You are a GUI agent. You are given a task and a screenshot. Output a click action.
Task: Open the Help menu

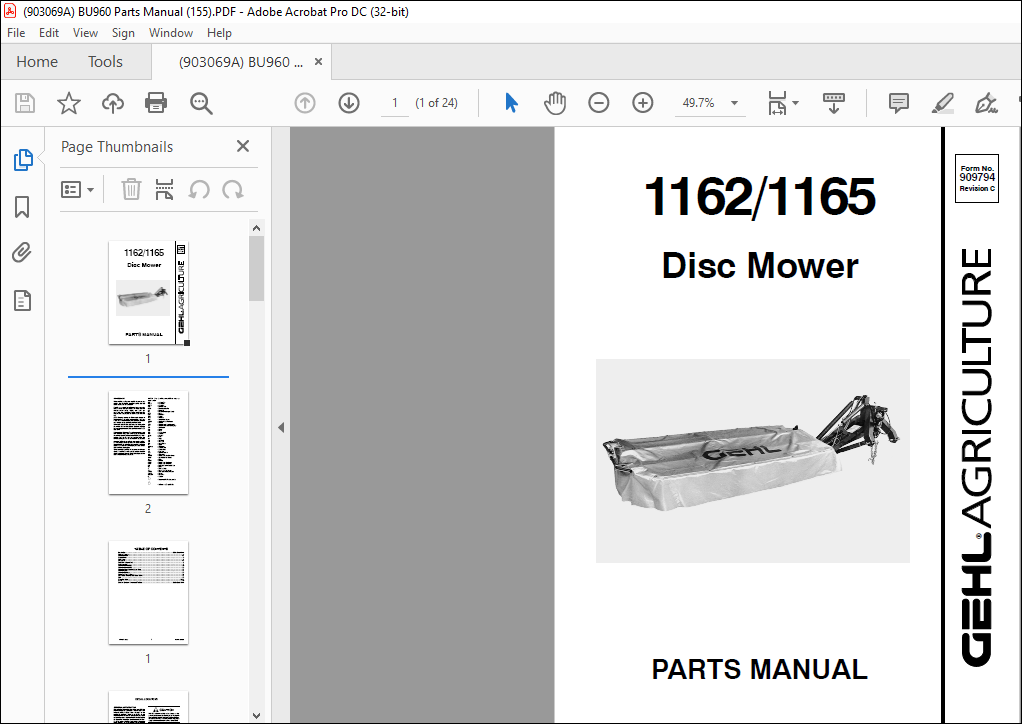pos(219,33)
